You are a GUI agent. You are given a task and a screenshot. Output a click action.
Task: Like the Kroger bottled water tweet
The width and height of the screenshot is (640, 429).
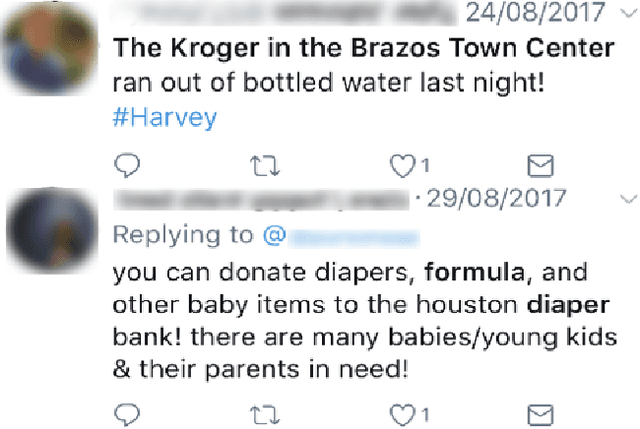(403, 165)
